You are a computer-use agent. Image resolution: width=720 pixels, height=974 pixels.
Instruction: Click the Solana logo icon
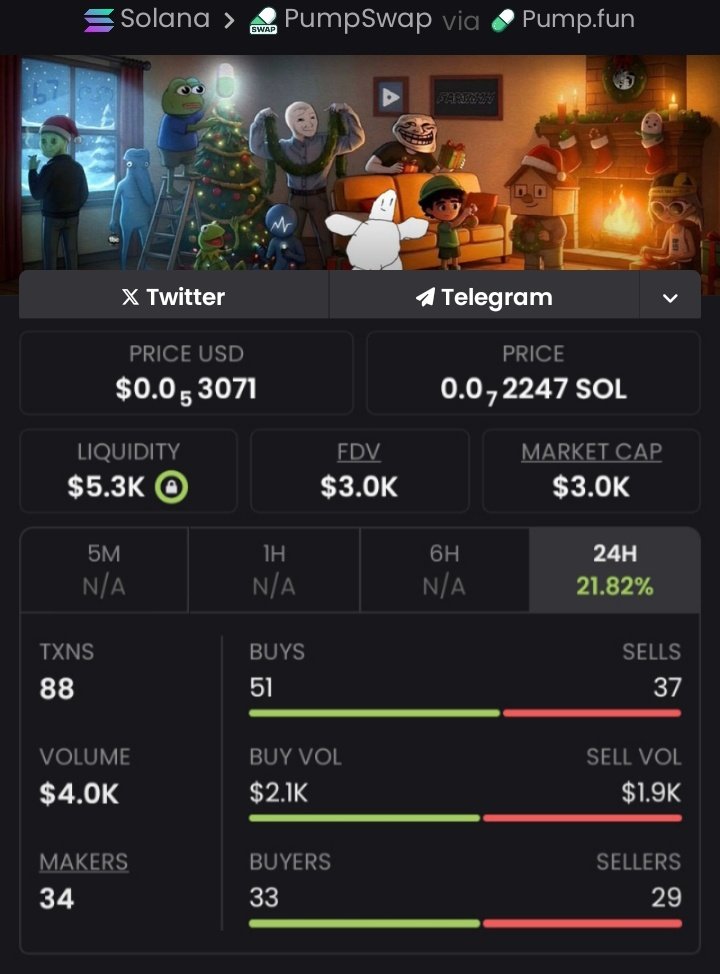point(99,19)
